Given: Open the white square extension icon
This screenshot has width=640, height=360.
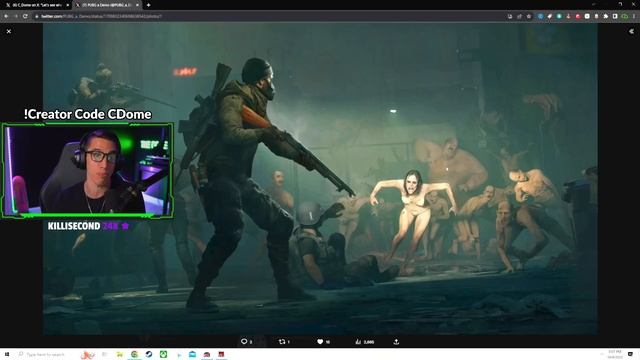Looking at the screenshot, I should [587, 16].
